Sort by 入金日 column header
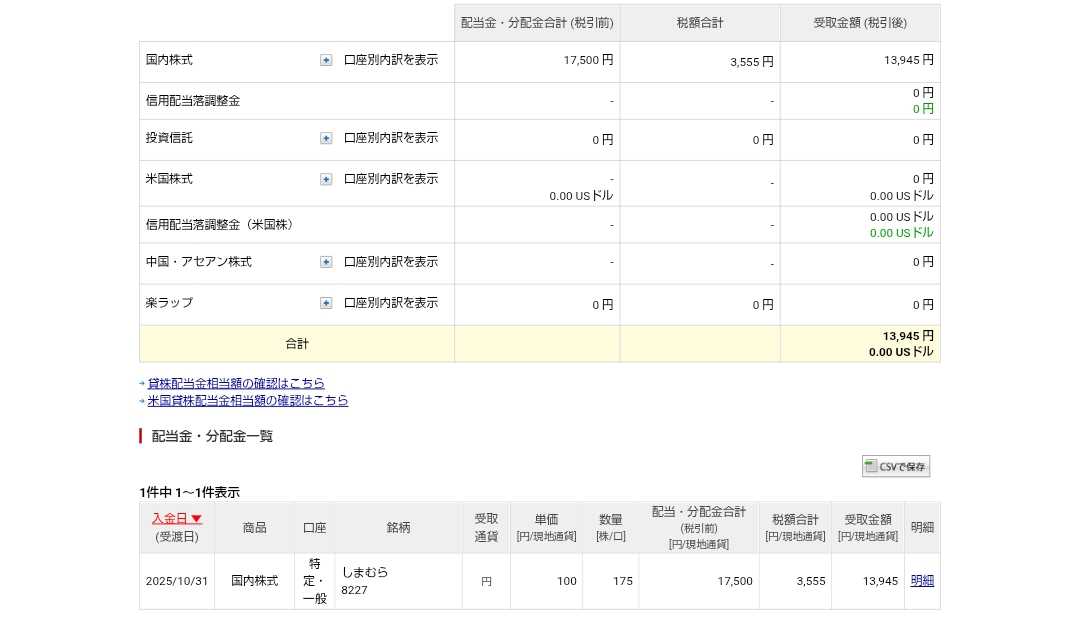The width and height of the screenshot is (1074, 619). pos(177,519)
